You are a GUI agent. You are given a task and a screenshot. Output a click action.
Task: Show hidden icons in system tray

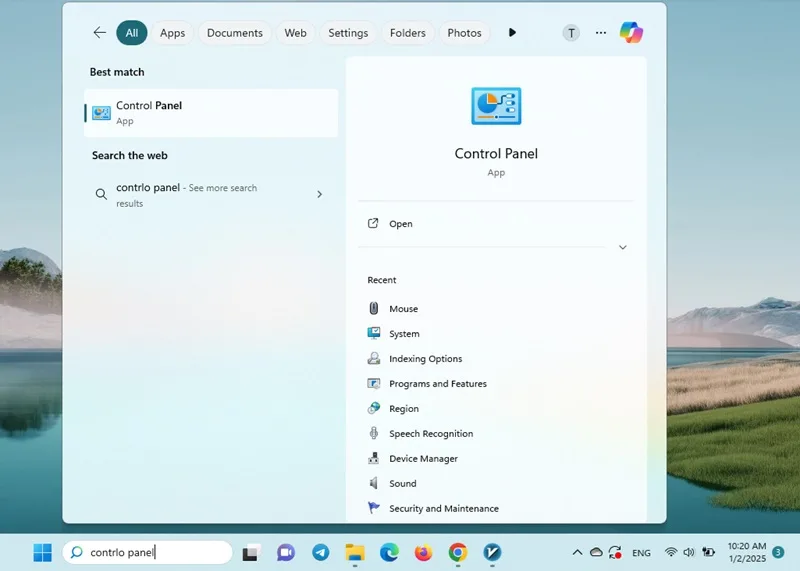pyautogui.click(x=577, y=552)
